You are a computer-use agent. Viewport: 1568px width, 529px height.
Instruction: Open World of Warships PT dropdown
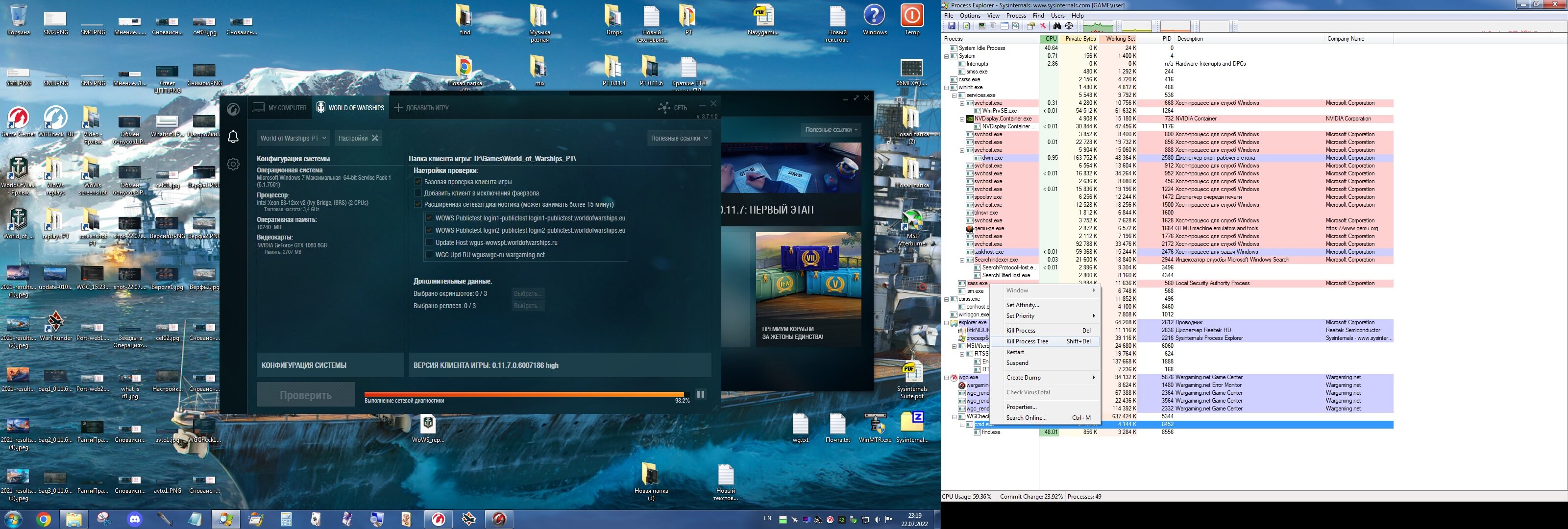(294, 138)
